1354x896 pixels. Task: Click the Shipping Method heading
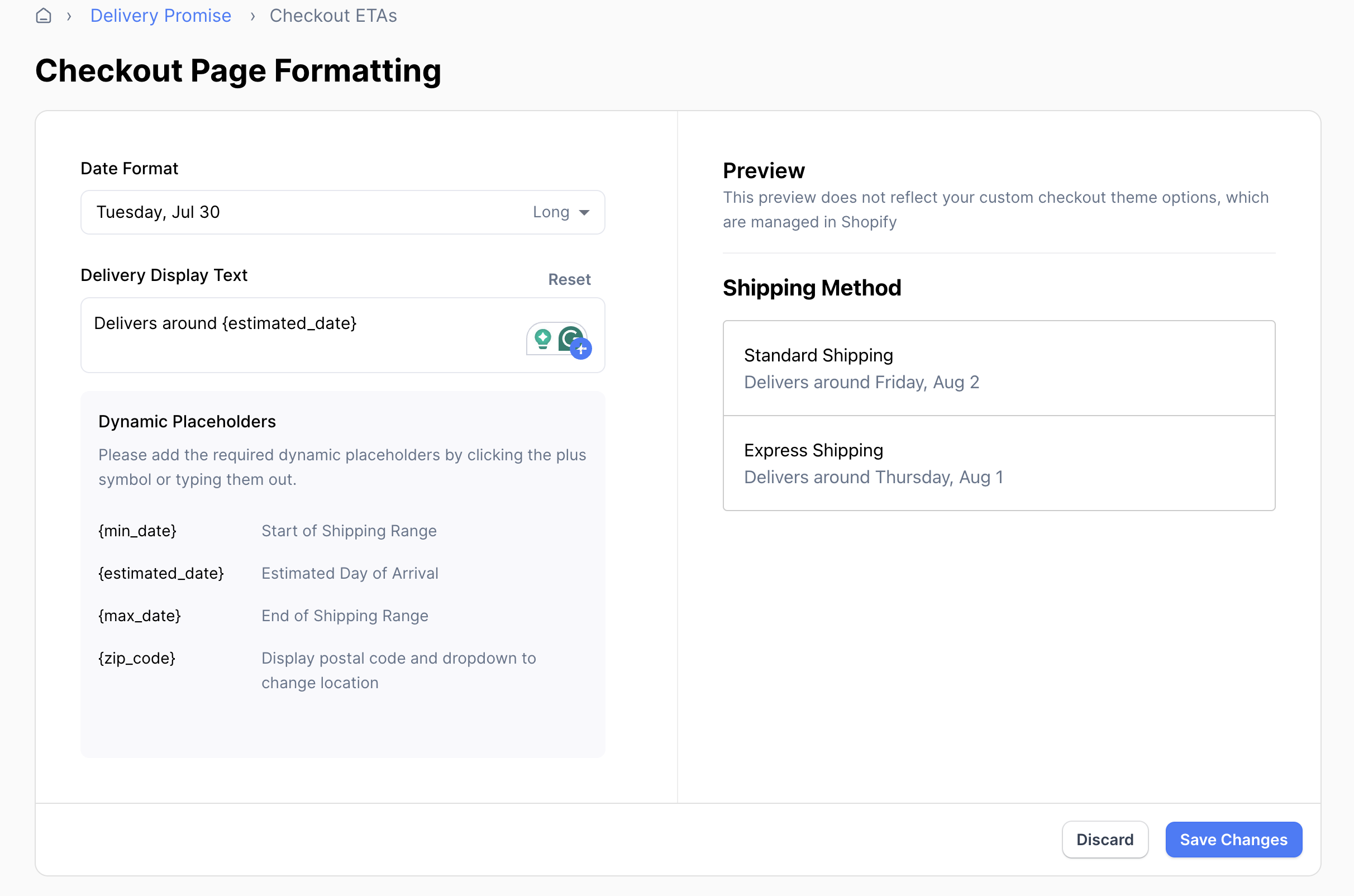812,288
